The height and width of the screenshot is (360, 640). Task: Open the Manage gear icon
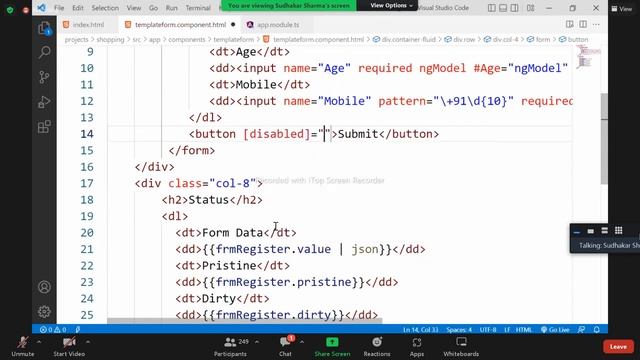point(44,312)
